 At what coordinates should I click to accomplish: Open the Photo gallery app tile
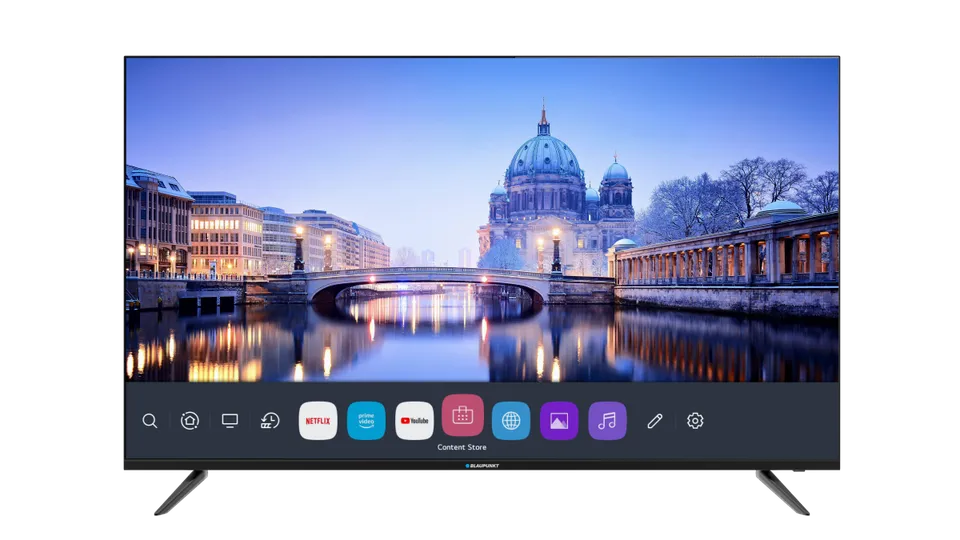pyautogui.click(x=559, y=421)
